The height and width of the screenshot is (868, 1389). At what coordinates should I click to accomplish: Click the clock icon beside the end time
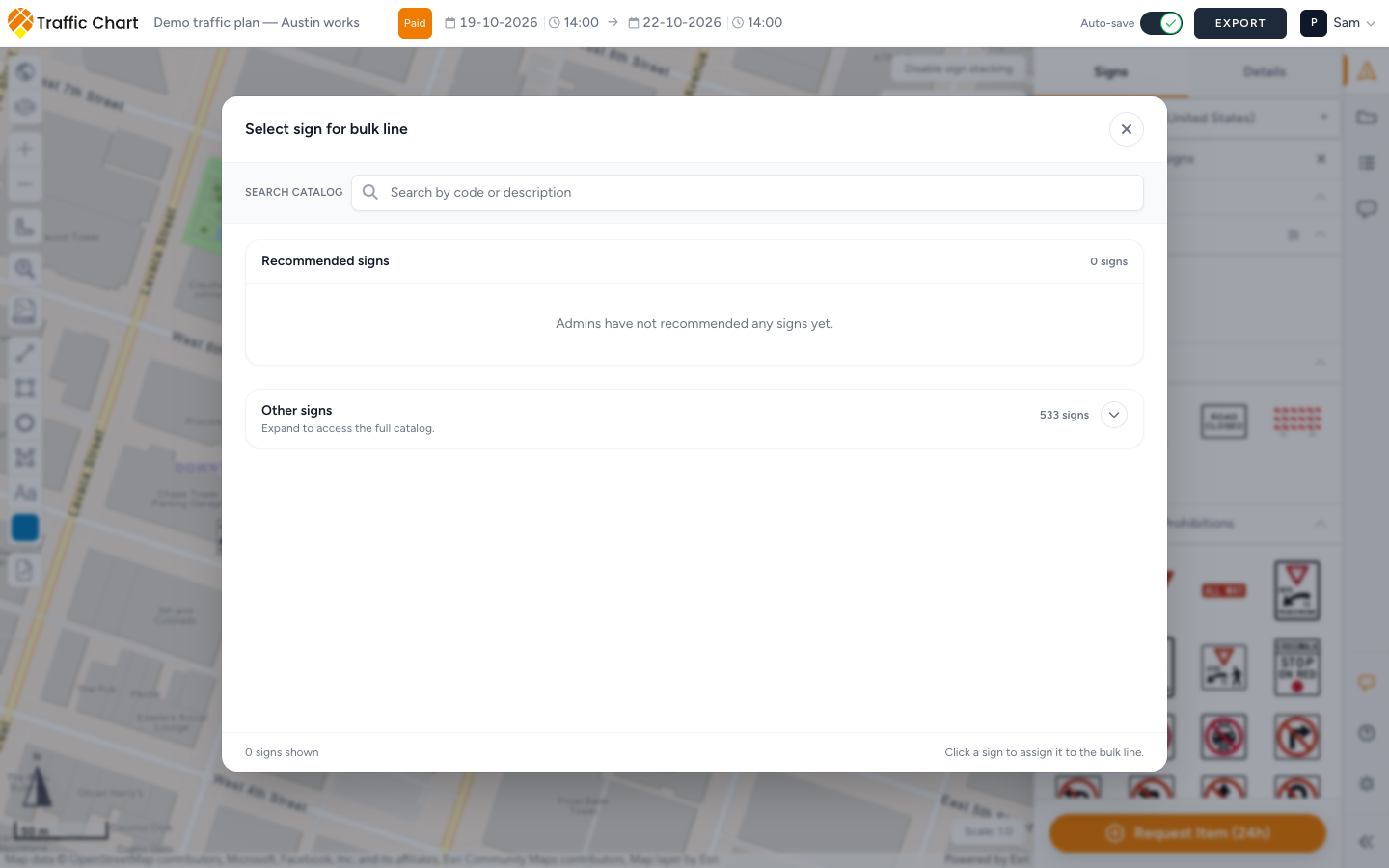(x=738, y=23)
